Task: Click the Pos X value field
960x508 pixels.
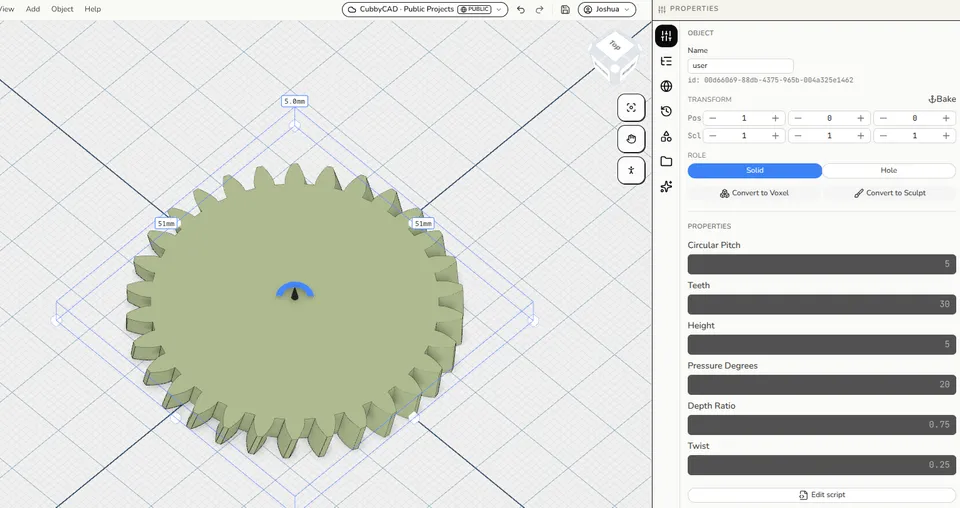Action: tap(744, 118)
